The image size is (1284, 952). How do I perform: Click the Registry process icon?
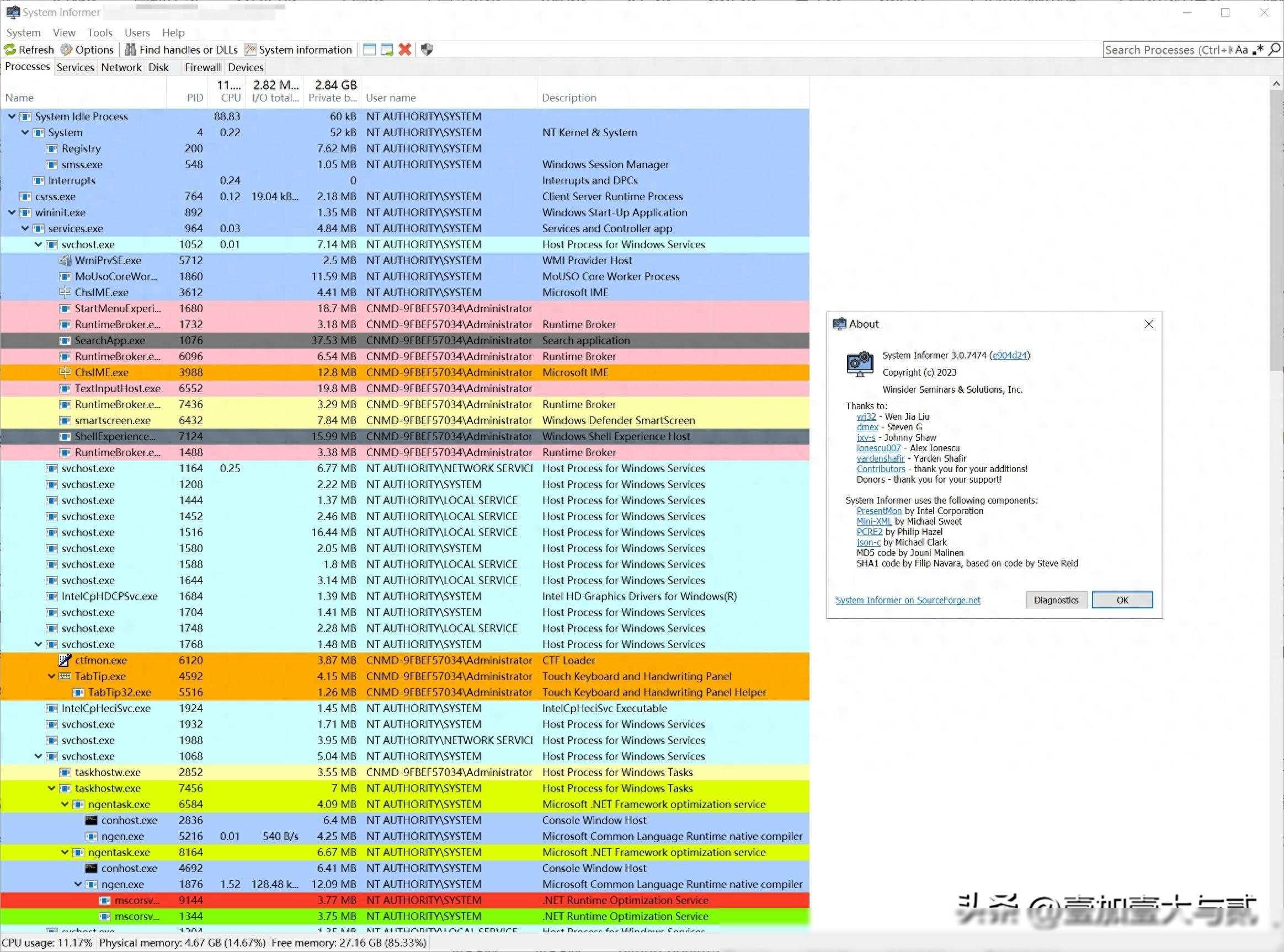coord(52,149)
